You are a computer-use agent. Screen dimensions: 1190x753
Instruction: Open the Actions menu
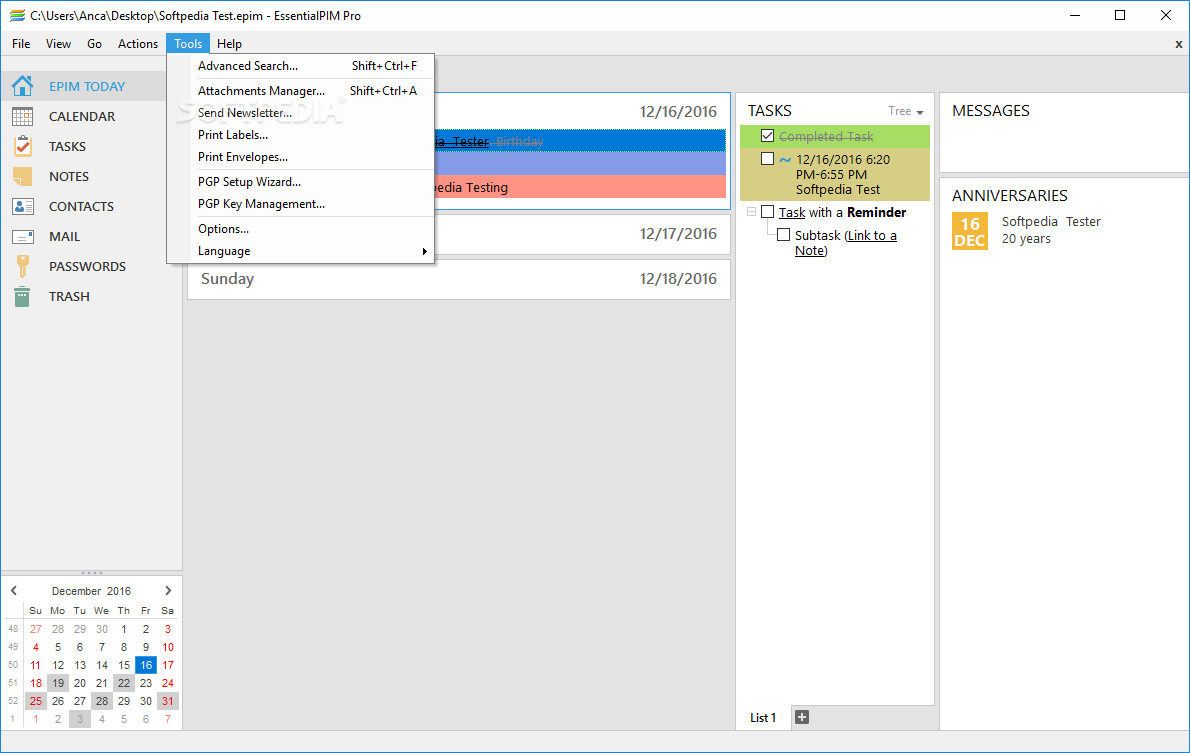pos(137,44)
